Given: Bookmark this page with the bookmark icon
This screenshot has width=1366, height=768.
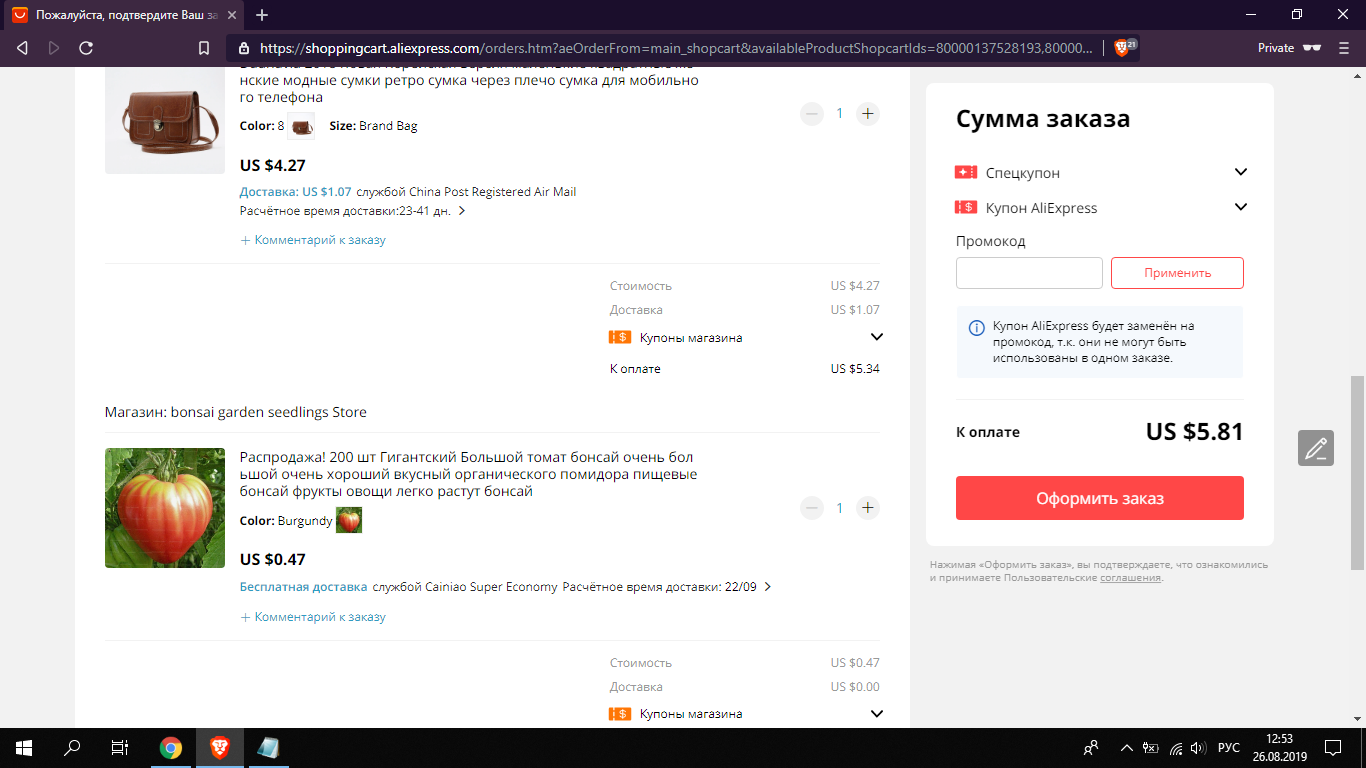Looking at the screenshot, I should click(x=204, y=48).
